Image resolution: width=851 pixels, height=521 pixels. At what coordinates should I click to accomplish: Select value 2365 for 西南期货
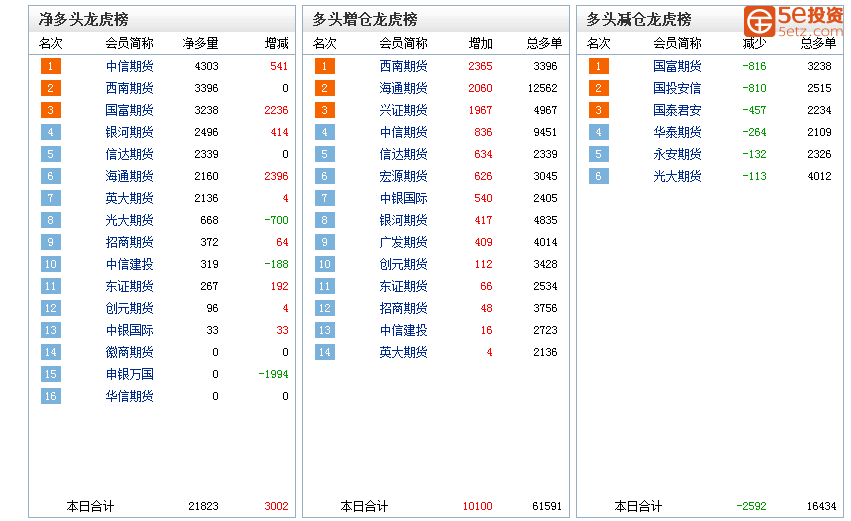[480, 66]
